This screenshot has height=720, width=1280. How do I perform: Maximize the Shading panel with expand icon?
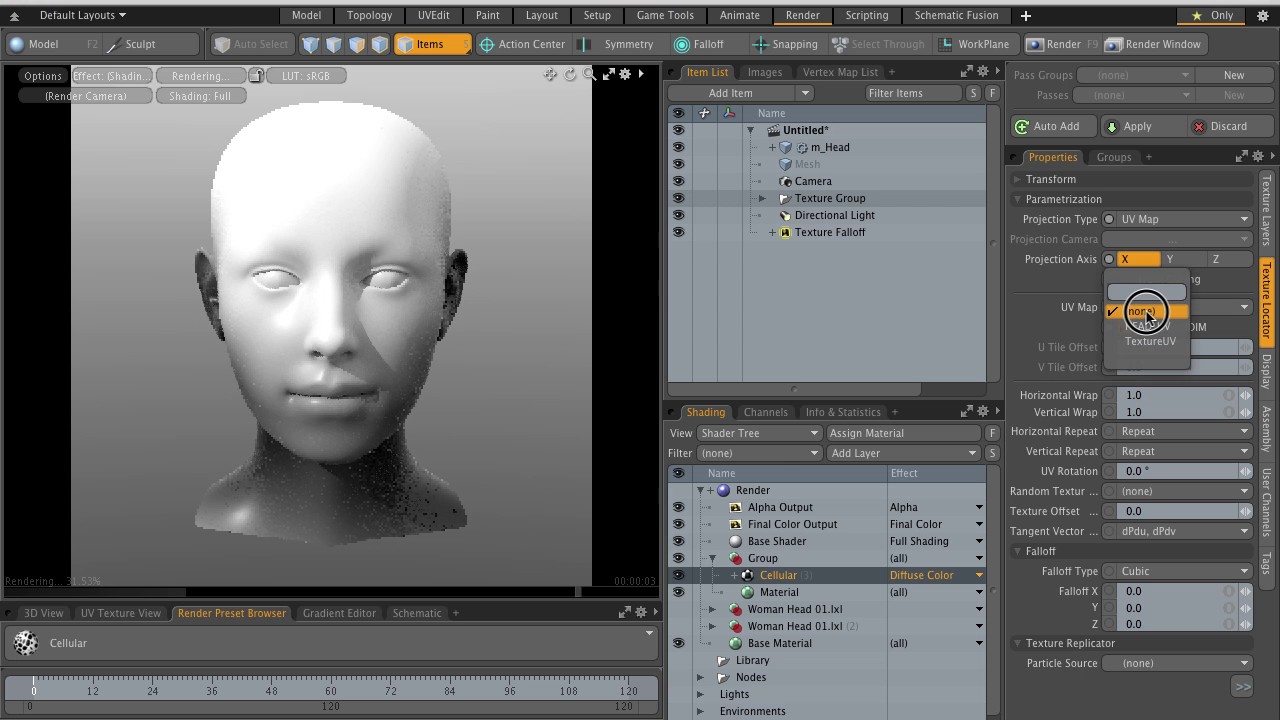pos(967,412)
